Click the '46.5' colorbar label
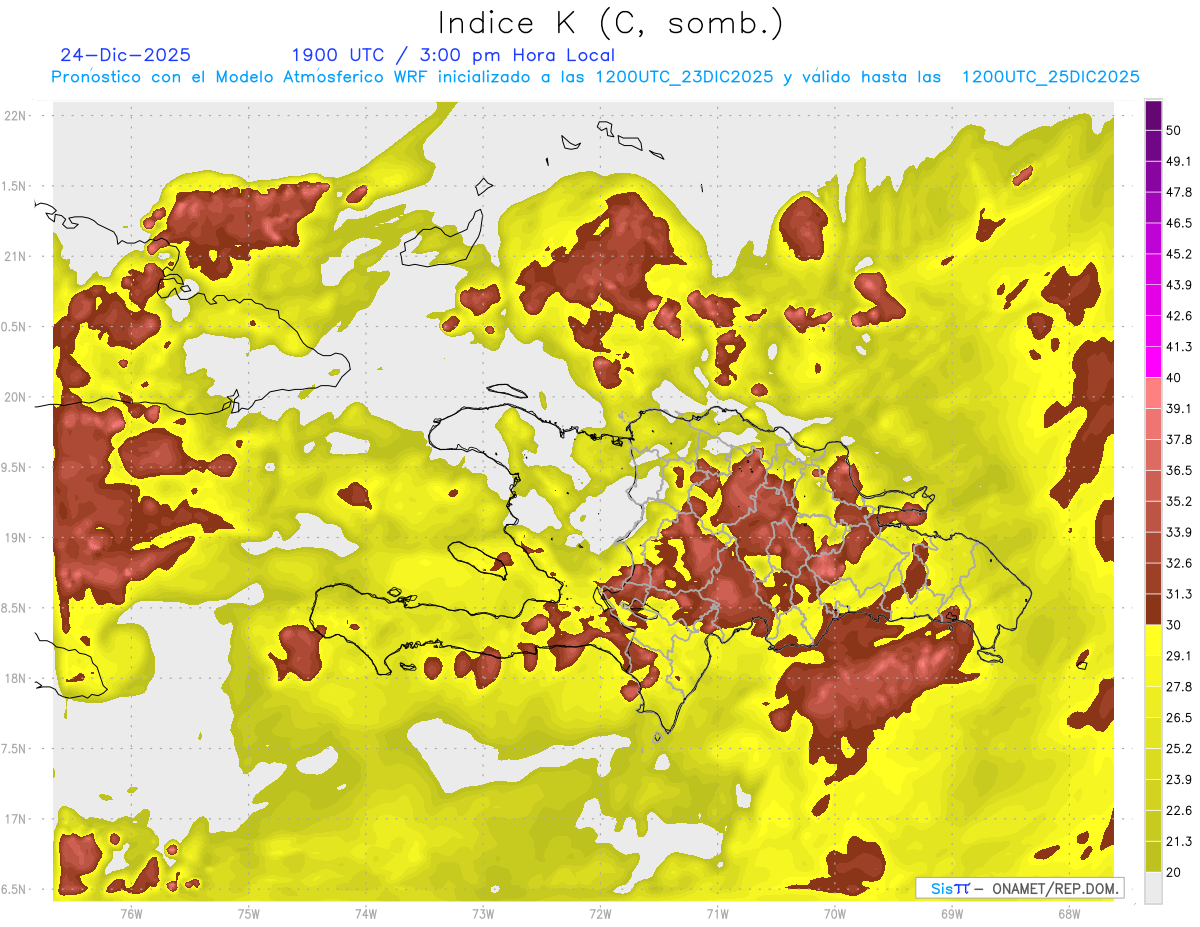The height and width of the screenshot is (927, 1200). 1179,223
